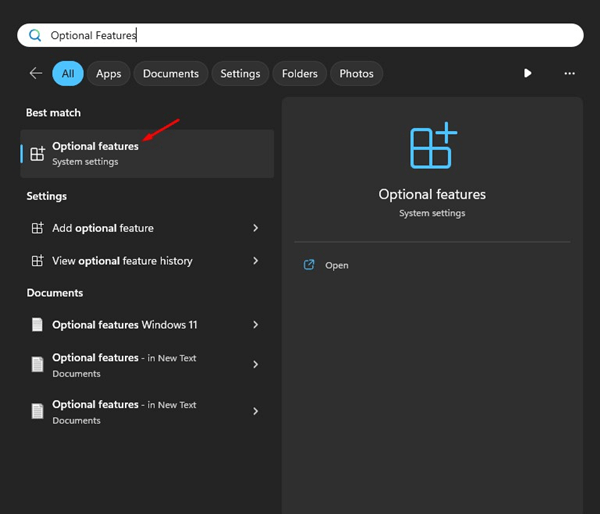
Task: Open Optional features from preview pane
Action: click(x=336, y=265)
